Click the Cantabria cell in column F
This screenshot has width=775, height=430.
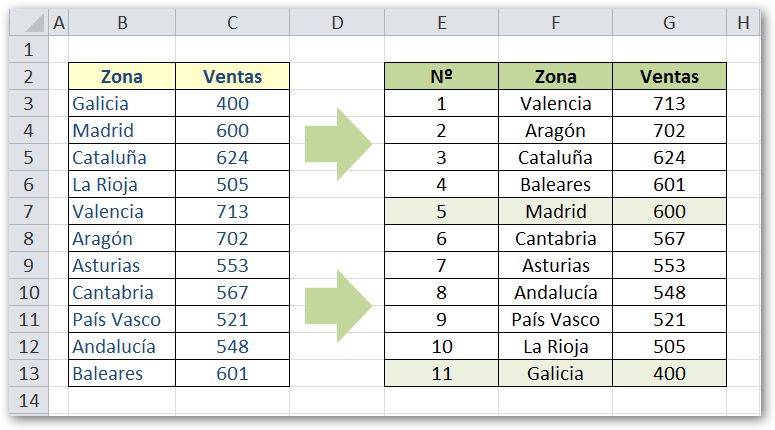point(556,238)
